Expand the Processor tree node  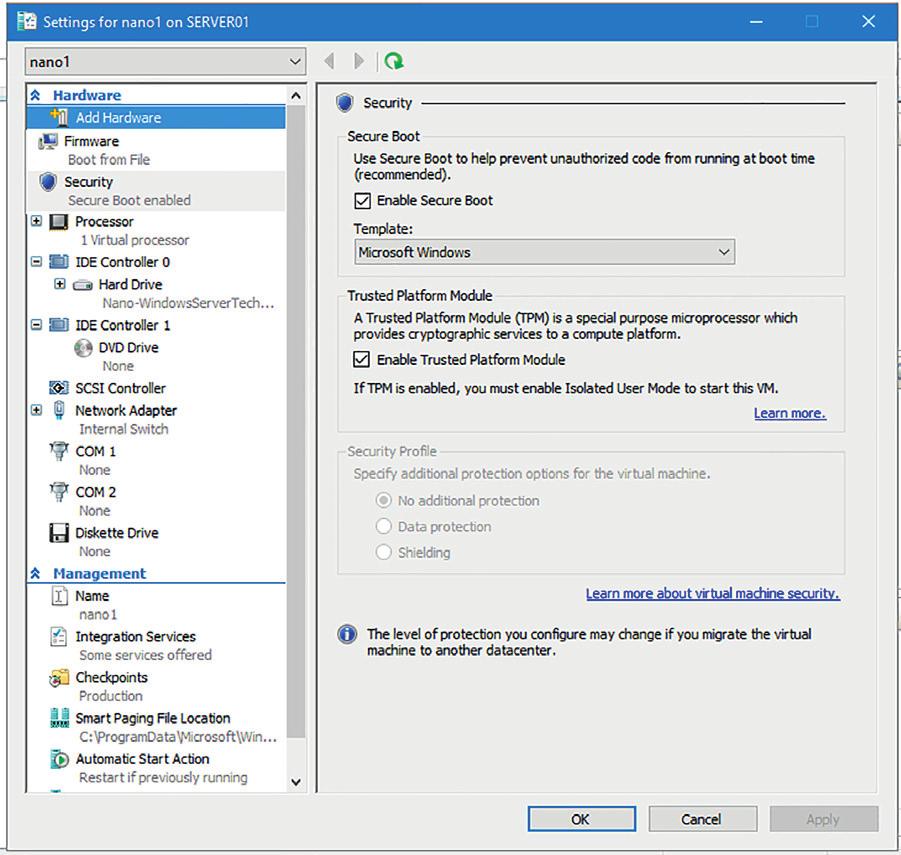pyautogui.click(x=36, y=221)
